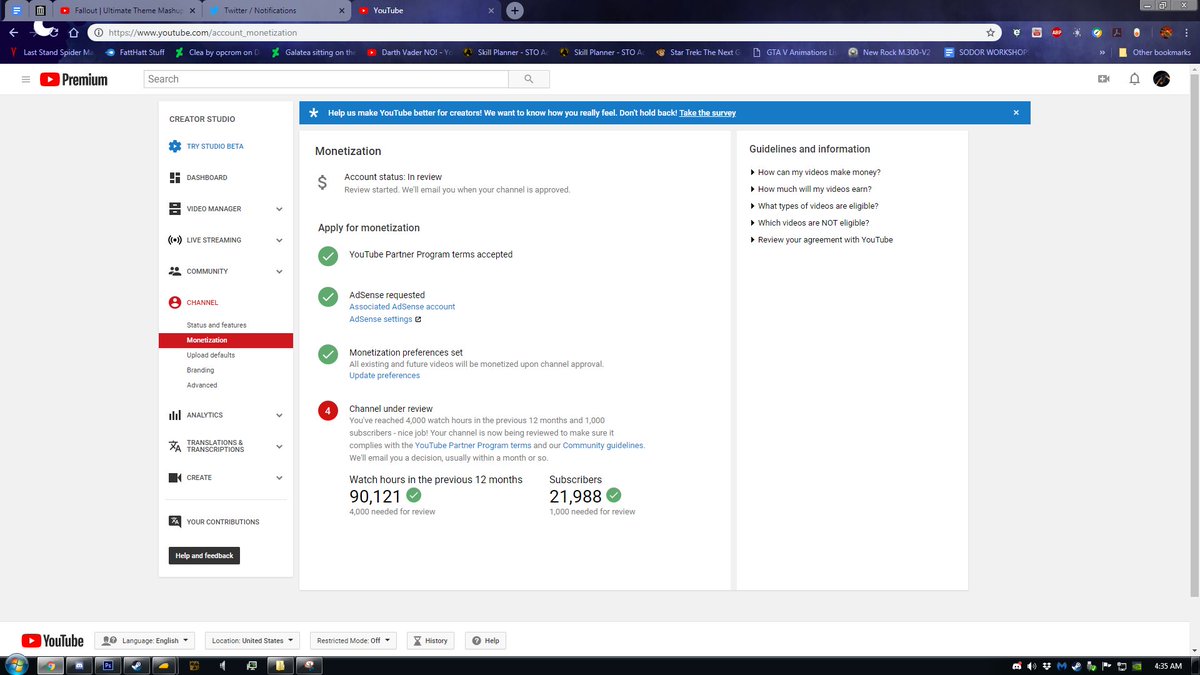Click the Live Streaming broadcast icon
This screenshot has height=675, width=1200.
(175, 240)
